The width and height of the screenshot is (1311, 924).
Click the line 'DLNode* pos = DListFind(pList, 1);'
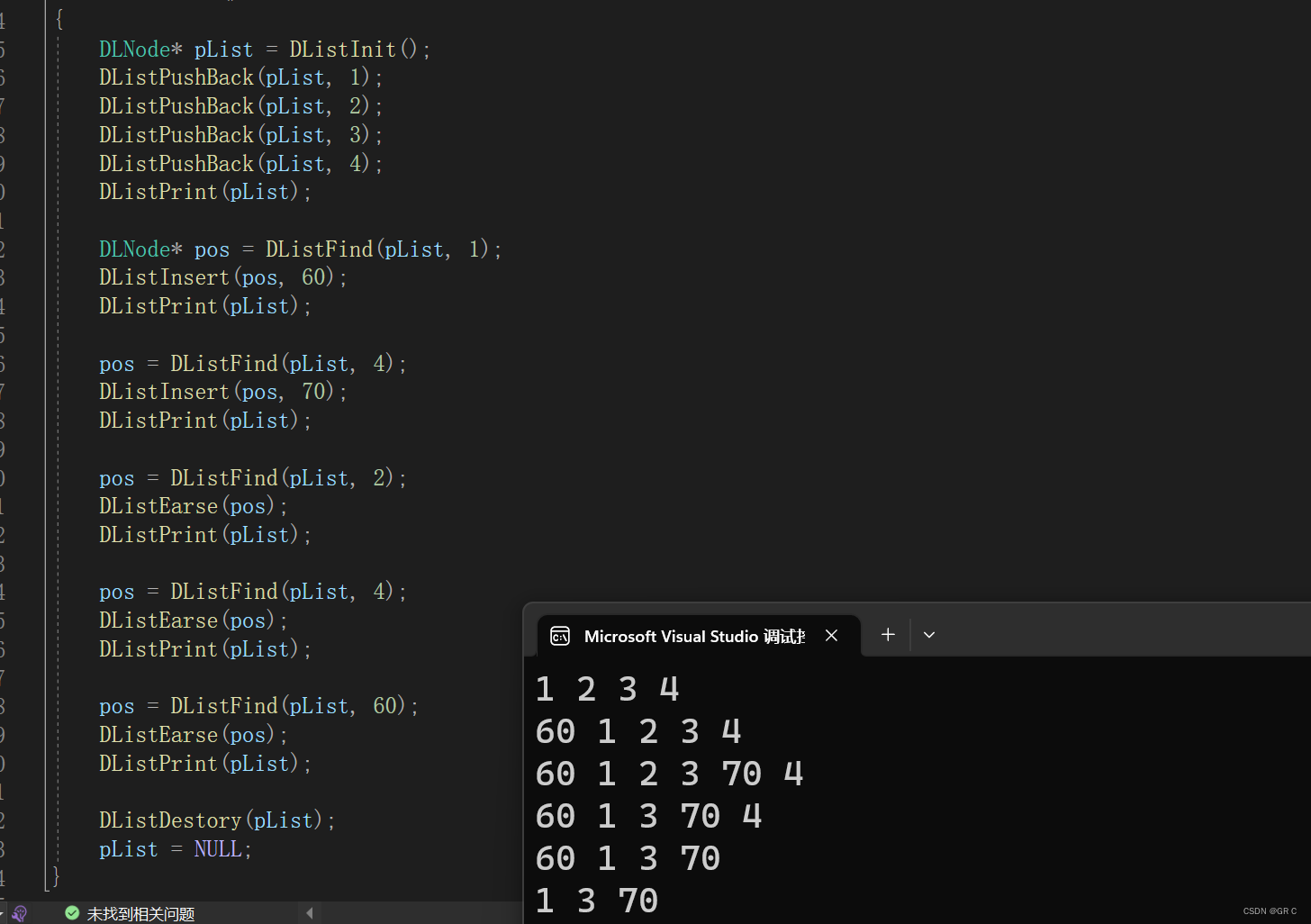point(301,249)
